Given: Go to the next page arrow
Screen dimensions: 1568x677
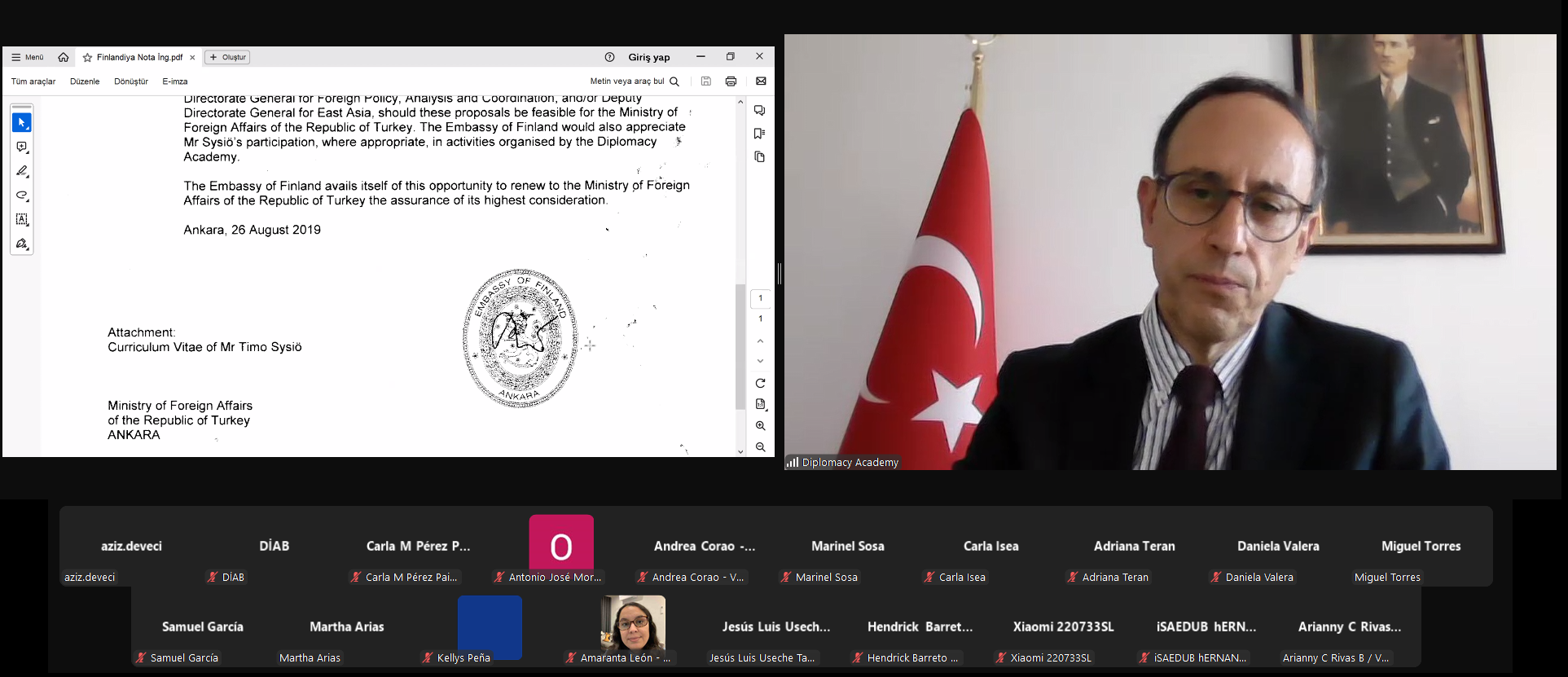Looking at the screenshot, I should point(760,361).
